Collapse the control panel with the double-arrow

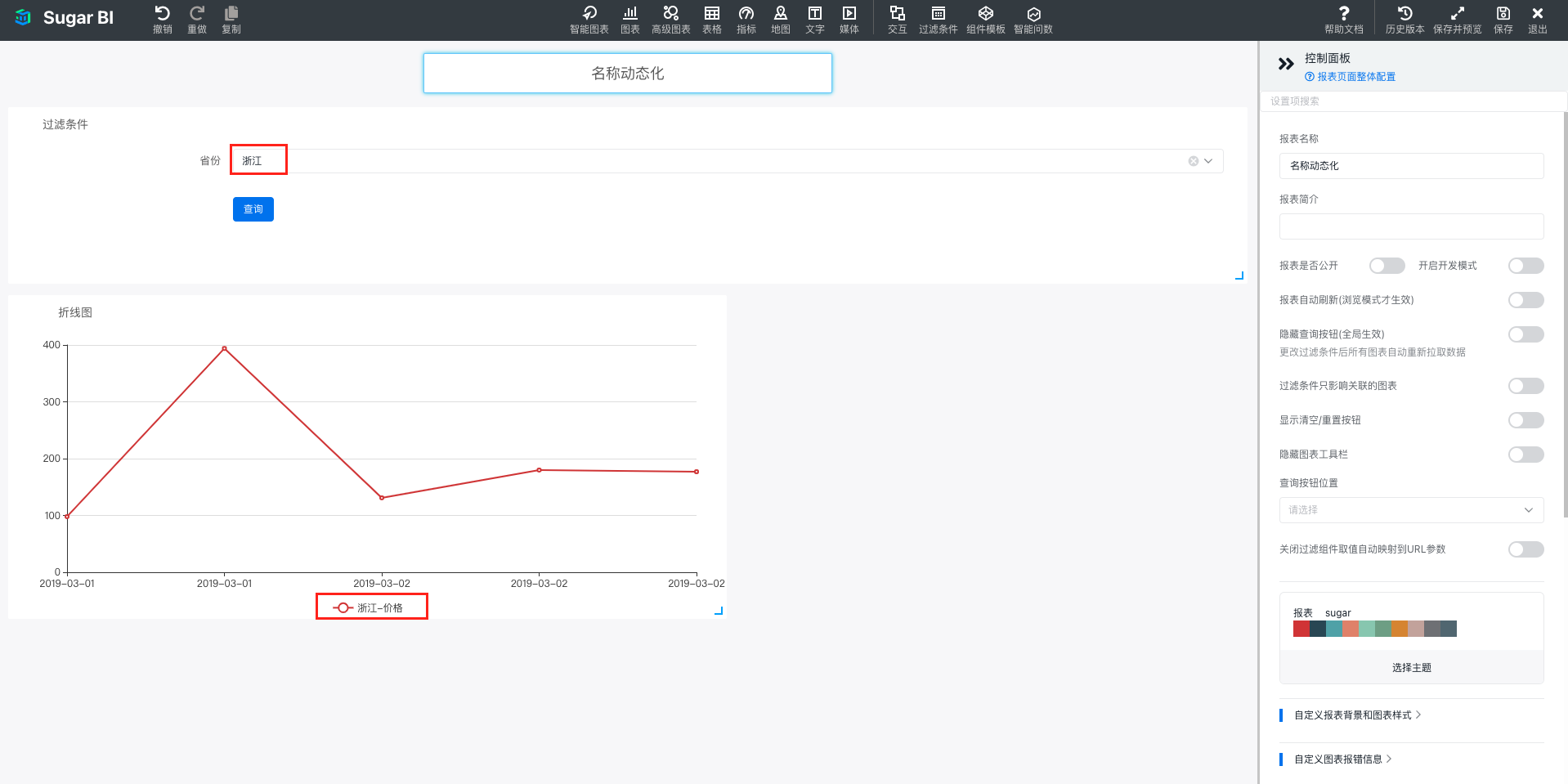coord(1286,64)
